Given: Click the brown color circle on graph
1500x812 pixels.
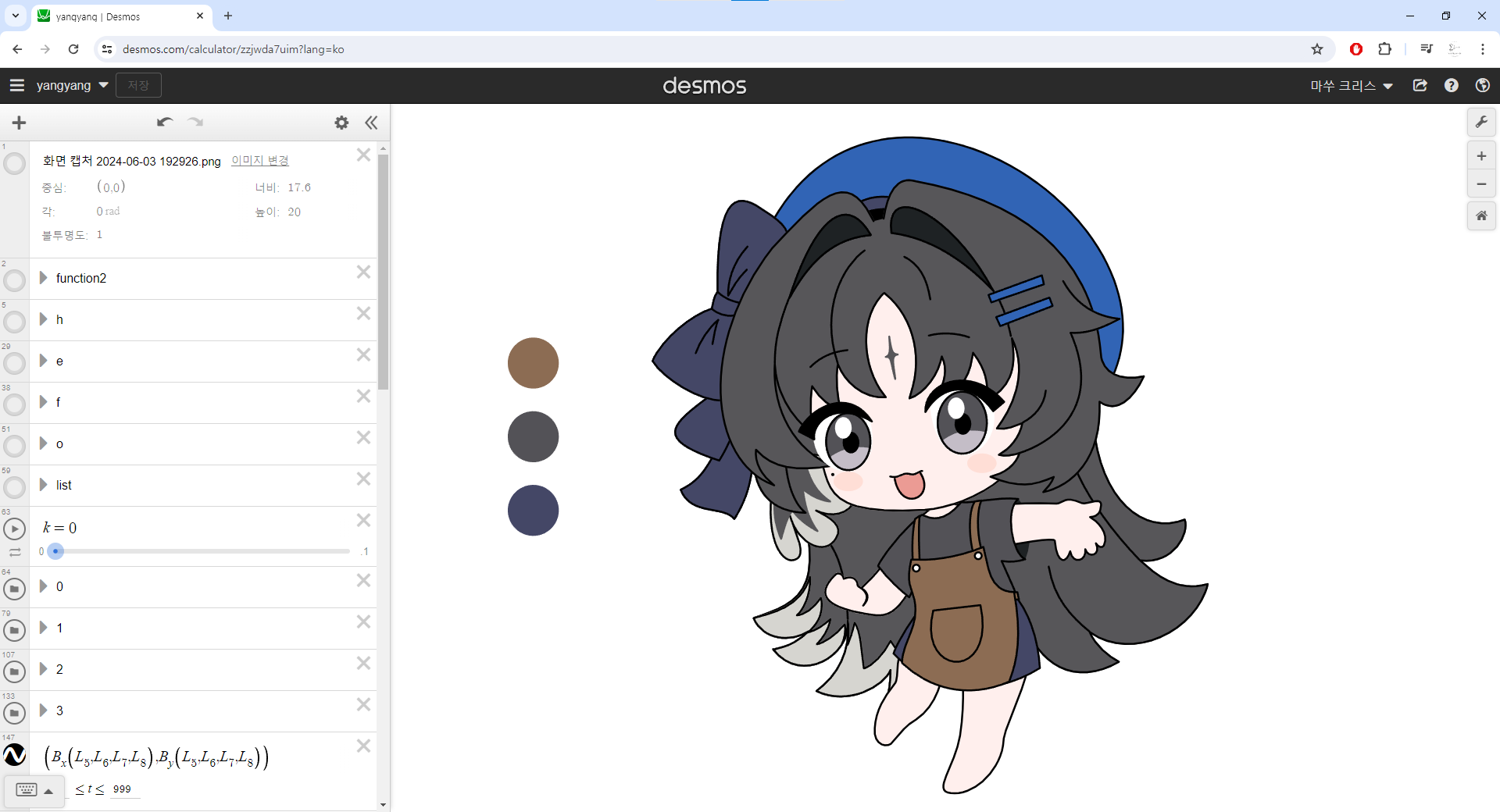Looking at the screenshot, I should [x=533, y=363].
